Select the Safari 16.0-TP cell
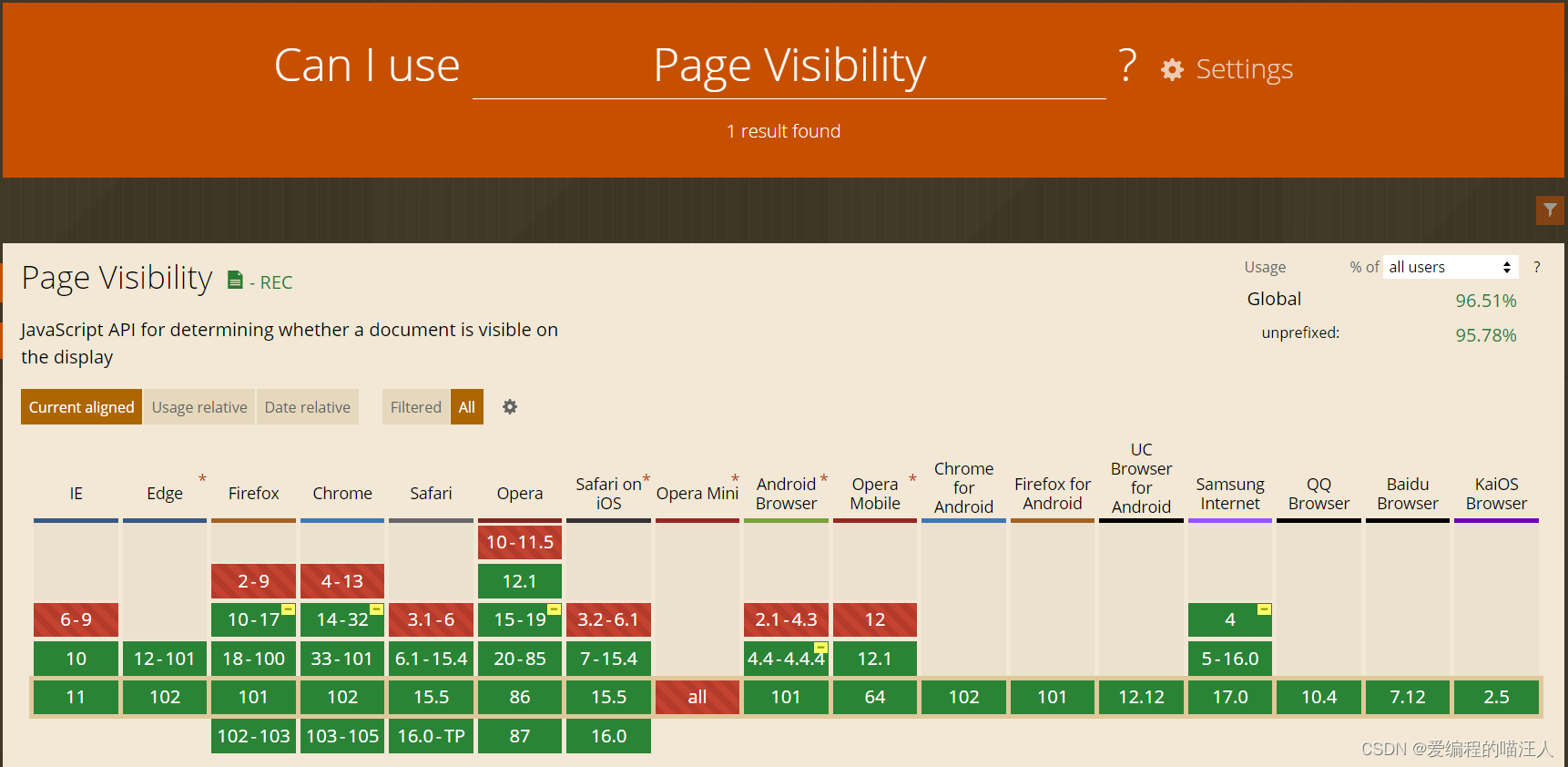Viewport: 1568px width, 767px height. (431, 736)
